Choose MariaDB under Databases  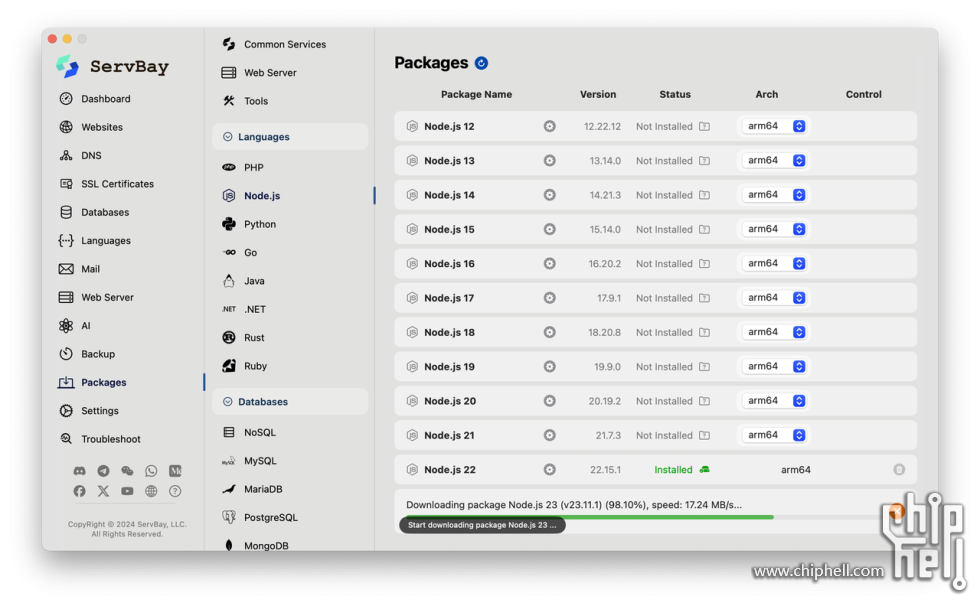click(252, 489)
